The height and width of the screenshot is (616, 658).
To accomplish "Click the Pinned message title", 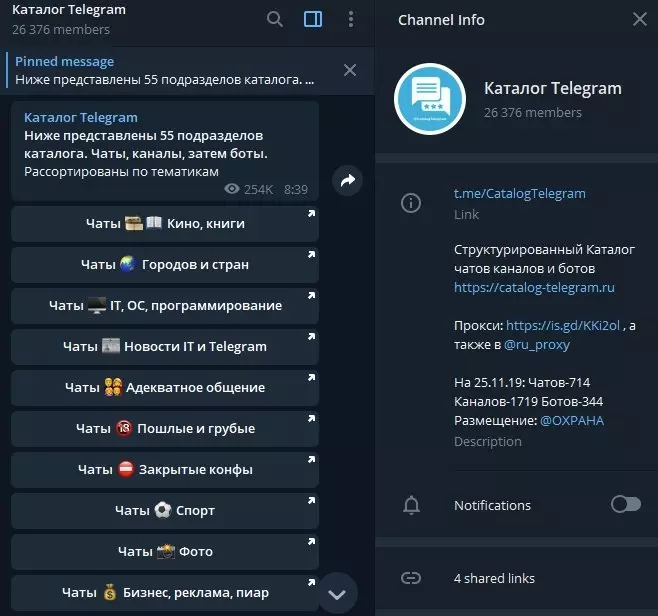I will coord(64,62).
